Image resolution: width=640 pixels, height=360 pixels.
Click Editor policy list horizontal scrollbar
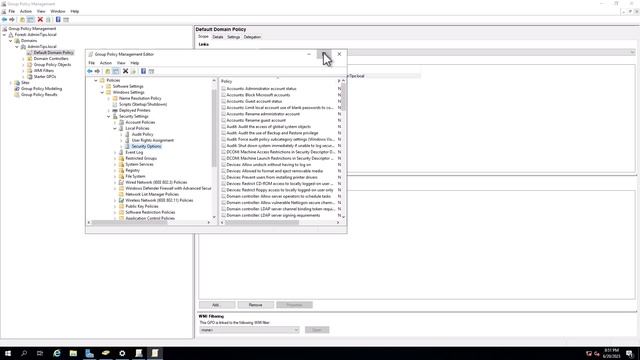[x=262, y=222]
